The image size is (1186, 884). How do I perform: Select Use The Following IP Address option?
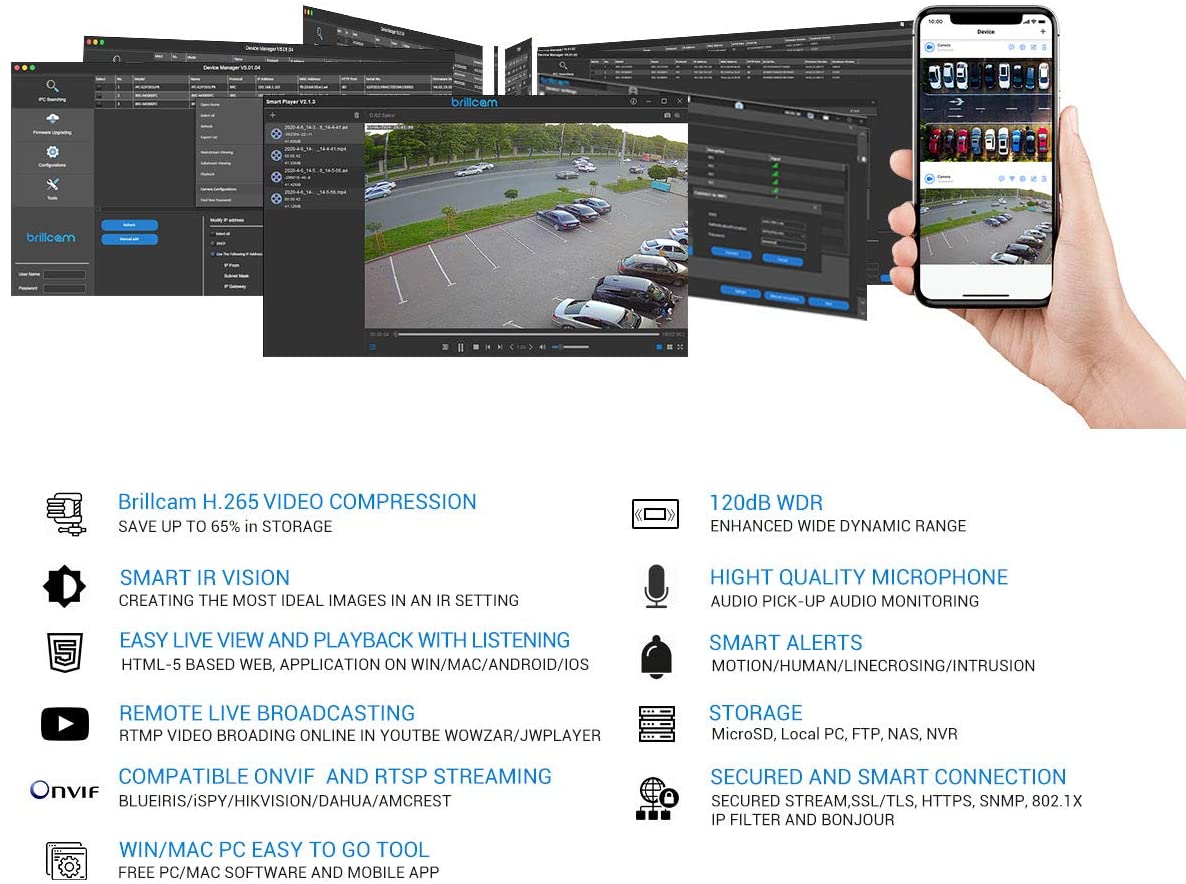(213, 254)
